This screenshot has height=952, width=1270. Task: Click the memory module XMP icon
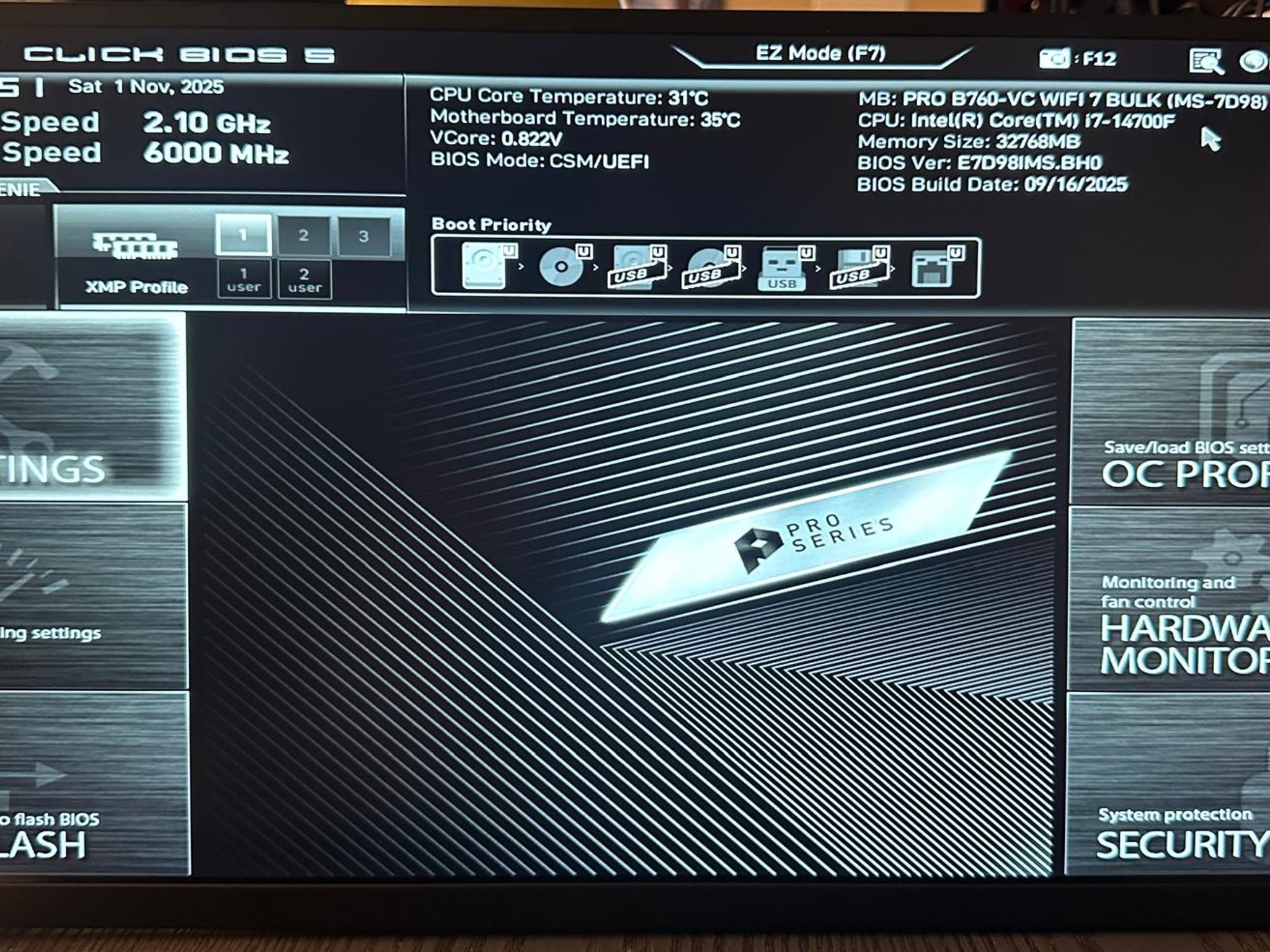pos(136,245)
